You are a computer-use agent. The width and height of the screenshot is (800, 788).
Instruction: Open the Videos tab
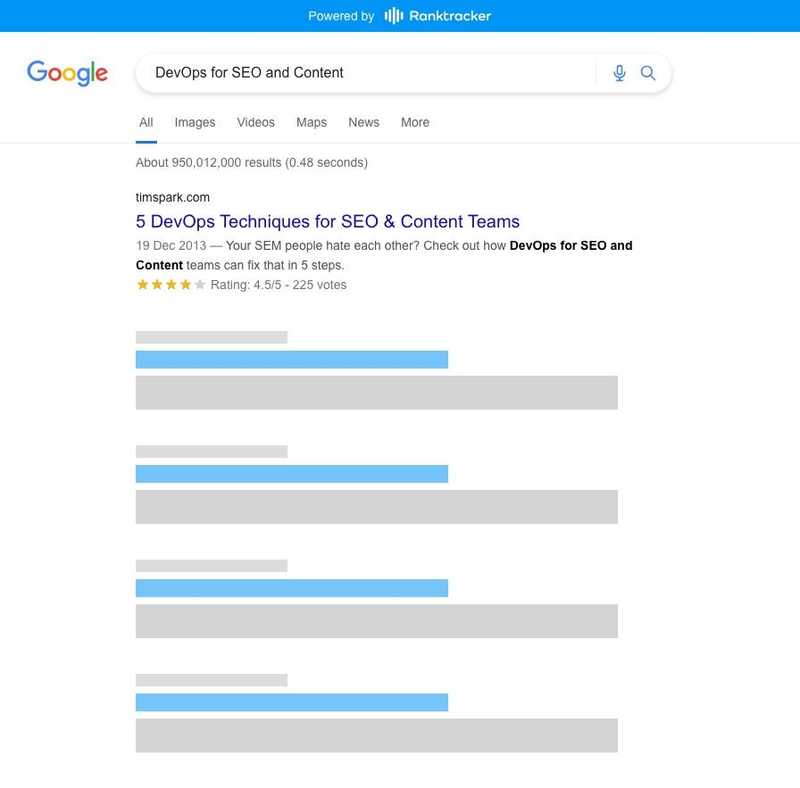(x=255, y=122)
